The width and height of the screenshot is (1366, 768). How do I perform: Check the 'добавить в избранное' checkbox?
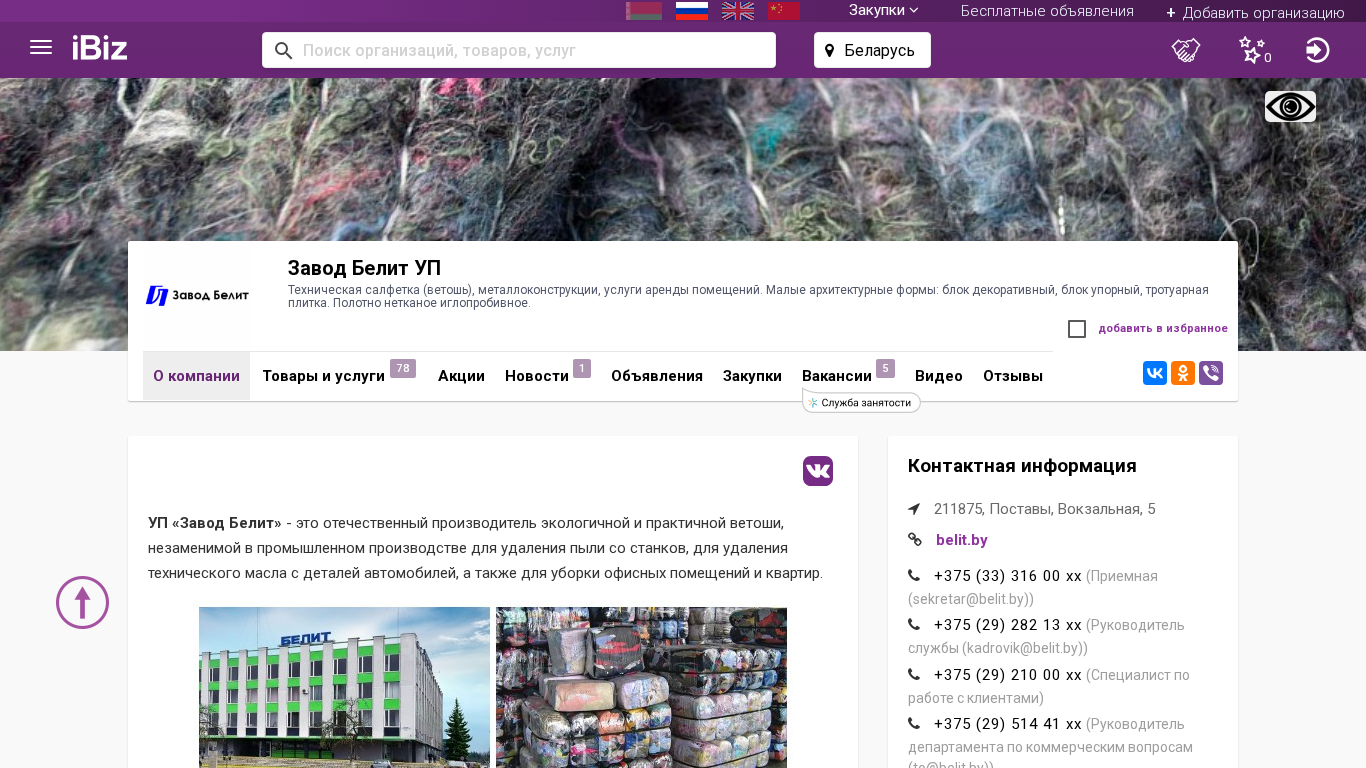tap(1077, 329)
